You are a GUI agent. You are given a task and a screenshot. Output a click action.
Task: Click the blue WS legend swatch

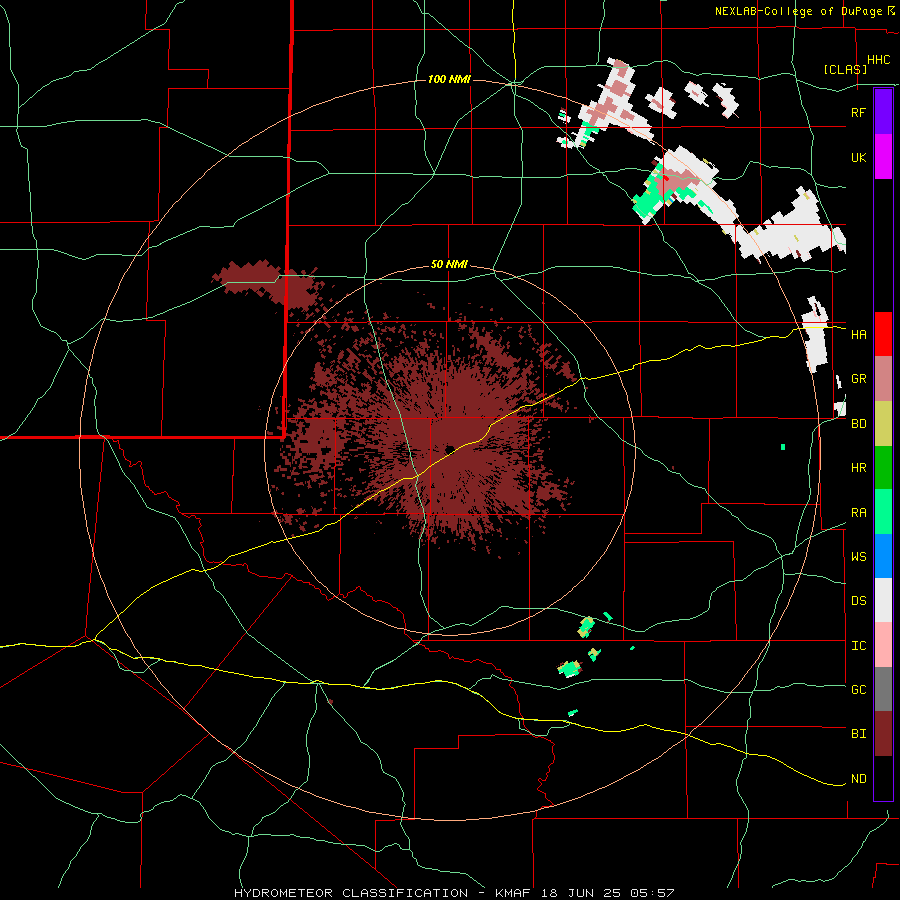coord(883,556)
